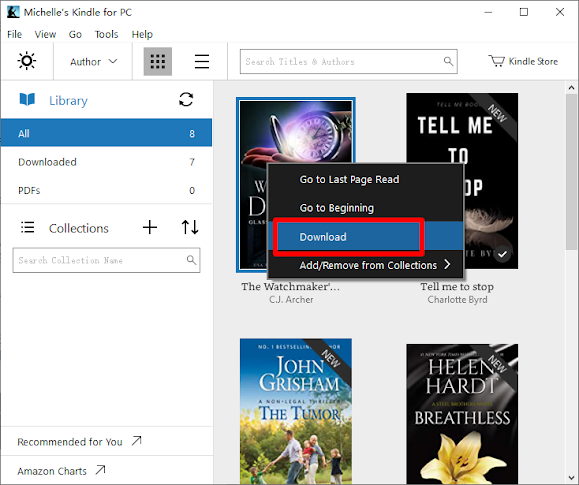Viewport: 579px width, 485px height.
Task: Click the Kindle Store cart icon
Action: pyautogui.click(x=496, y=61)
